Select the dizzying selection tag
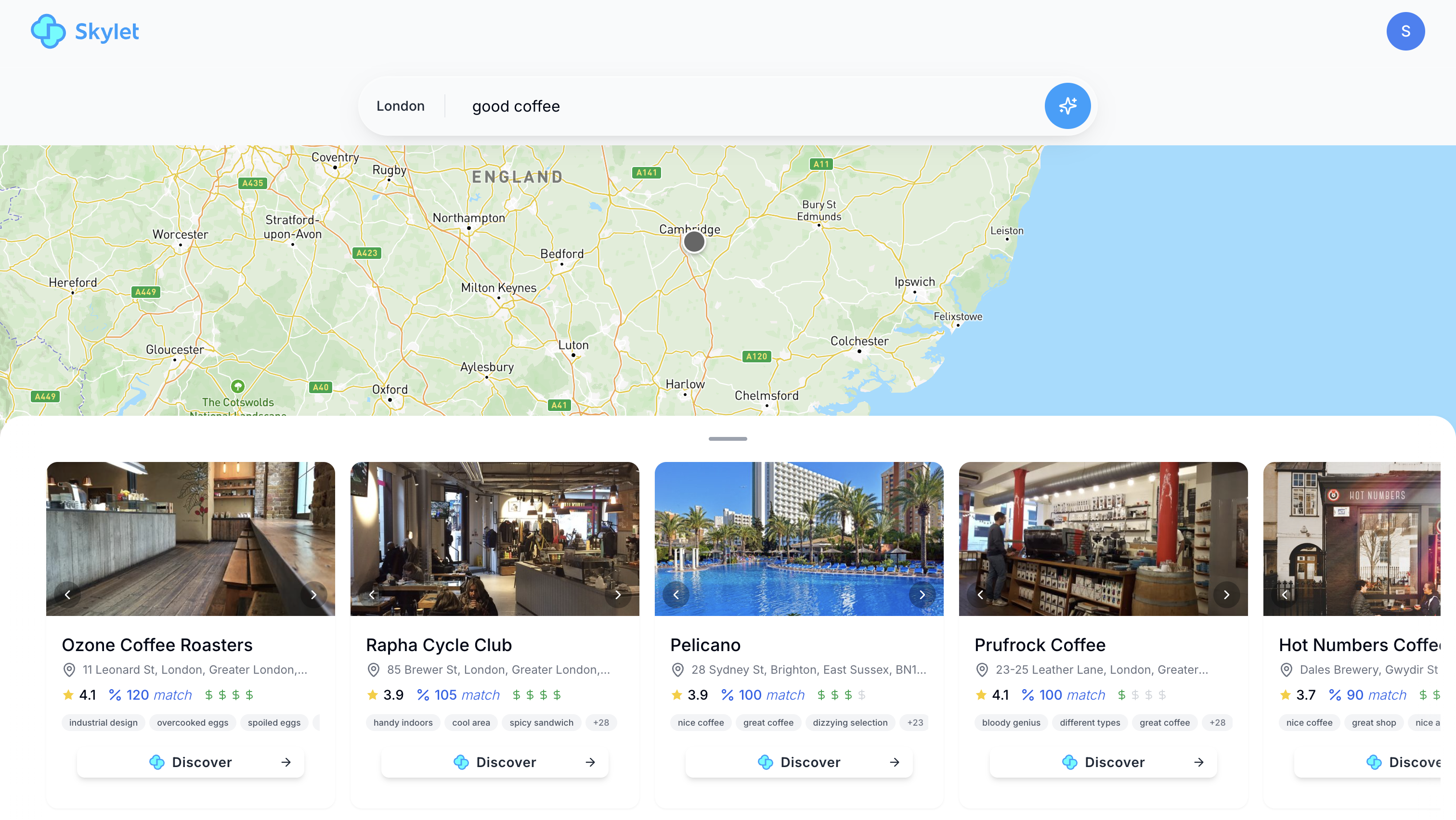The height and width of the screenshot is (820, 1456). [x=850, y=723]
